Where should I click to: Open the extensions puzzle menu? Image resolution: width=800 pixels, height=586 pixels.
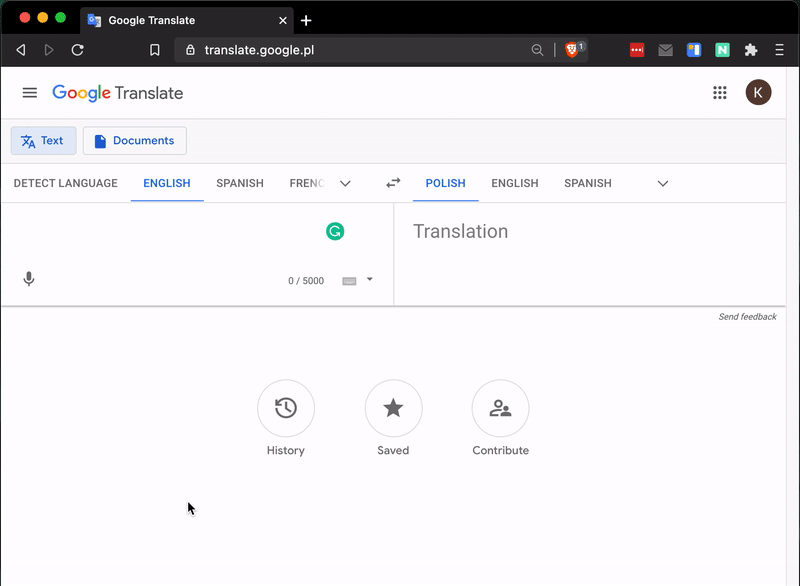(751, 50)
